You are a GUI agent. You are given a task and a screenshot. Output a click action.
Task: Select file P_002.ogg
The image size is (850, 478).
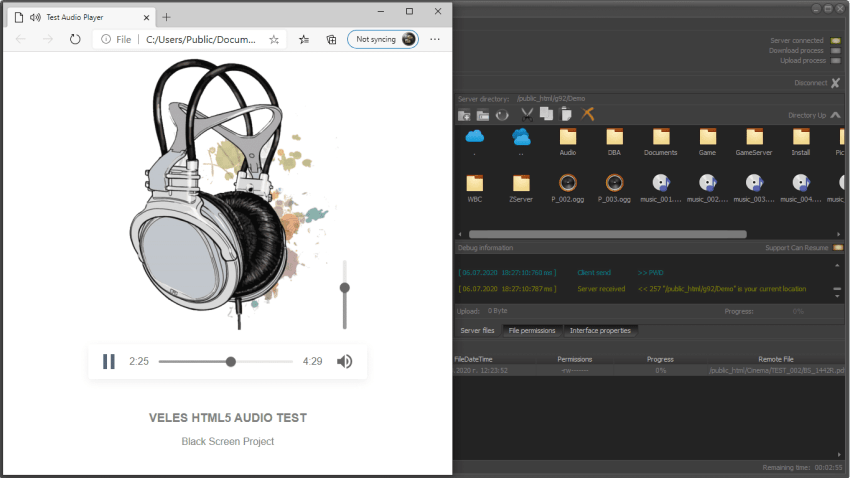(568, 189)
